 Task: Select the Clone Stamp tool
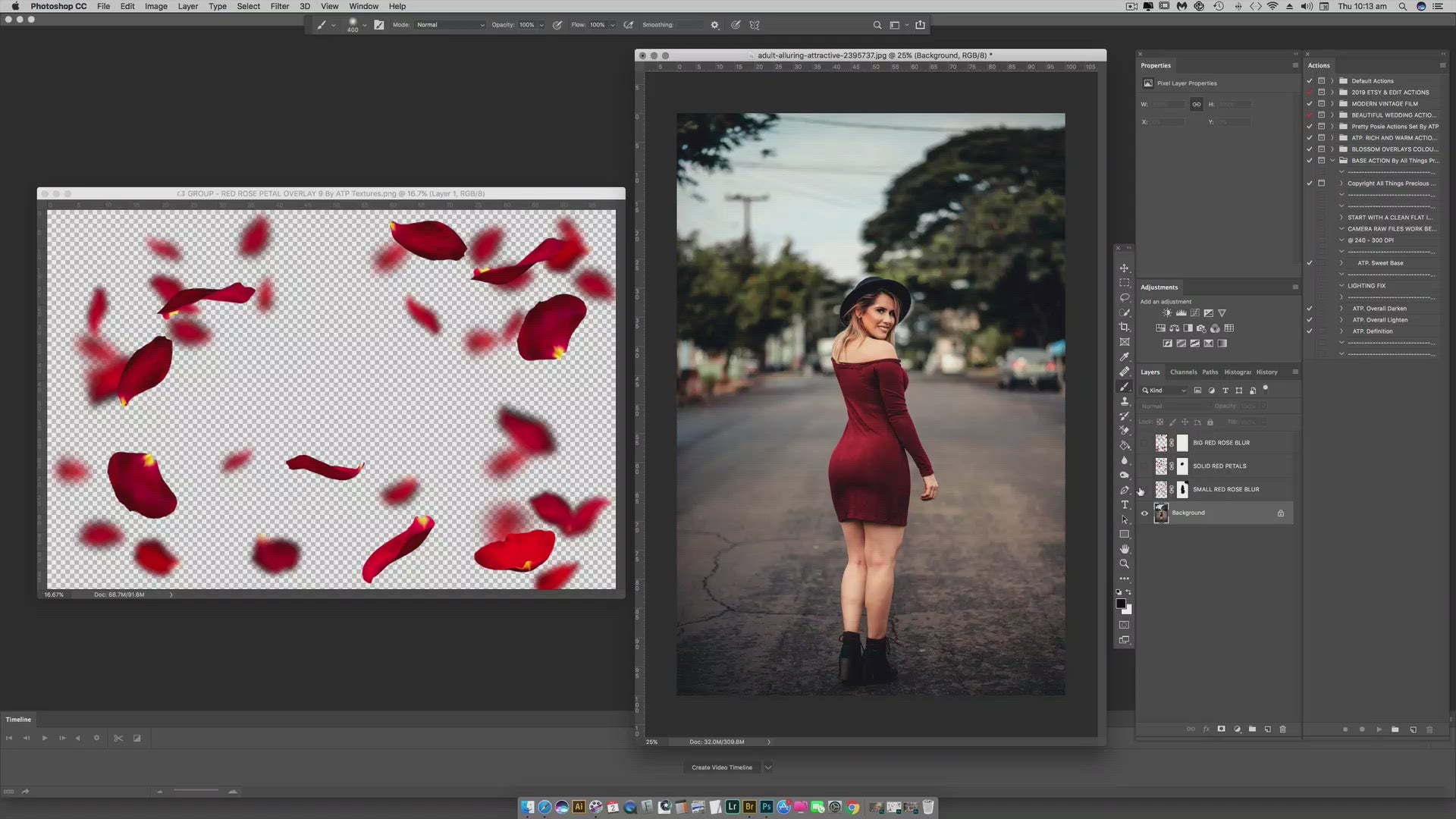coord(1125,401)
